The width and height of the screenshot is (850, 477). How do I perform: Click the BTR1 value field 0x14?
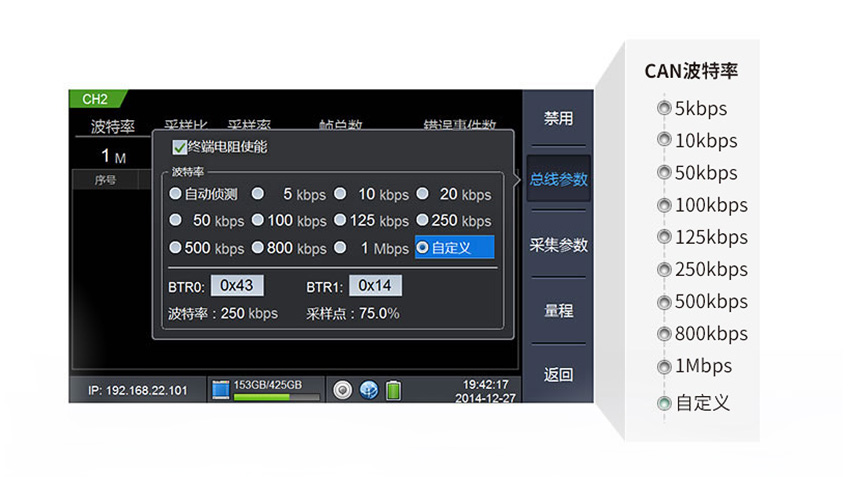pyautogui.click(x=374, y=286)
